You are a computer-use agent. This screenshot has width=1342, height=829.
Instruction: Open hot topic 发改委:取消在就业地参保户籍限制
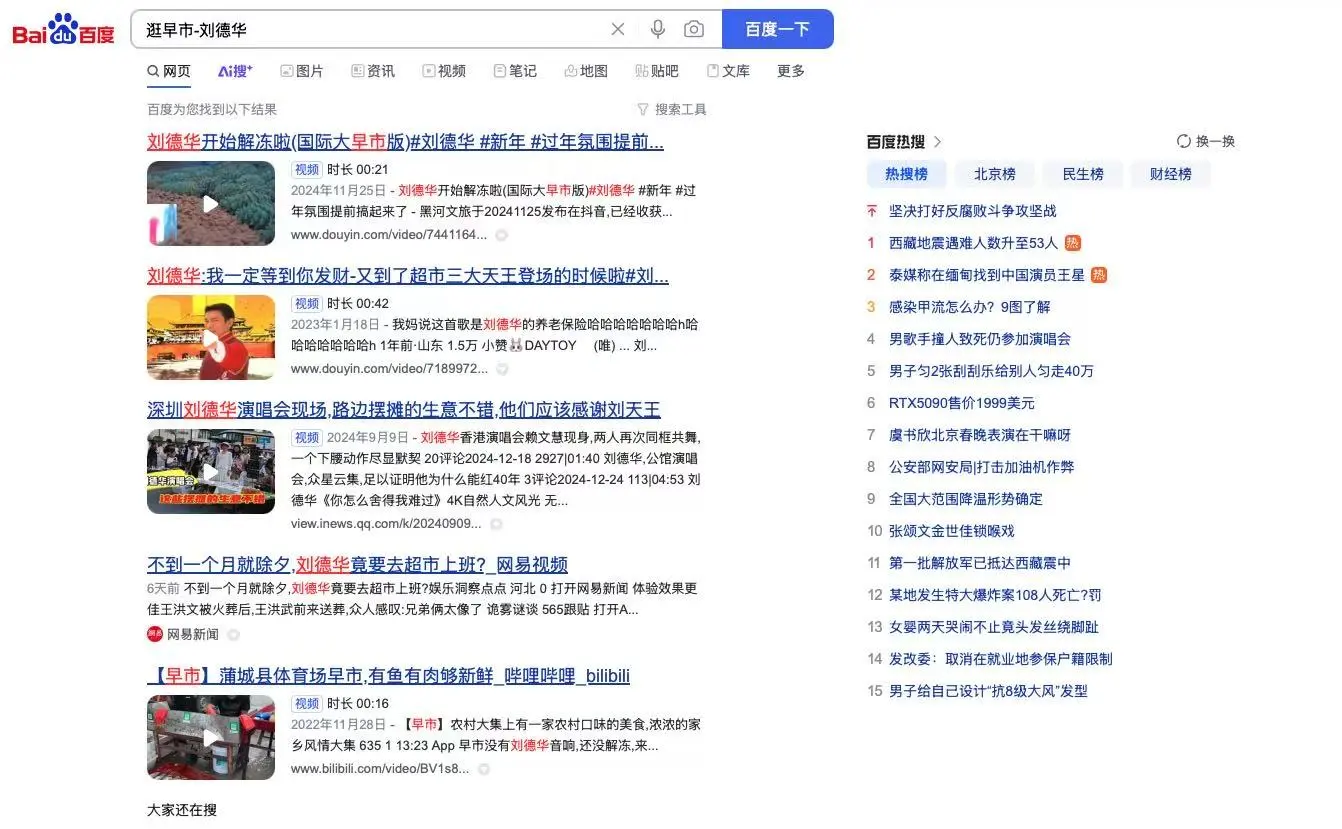[x=1001, y=659]
